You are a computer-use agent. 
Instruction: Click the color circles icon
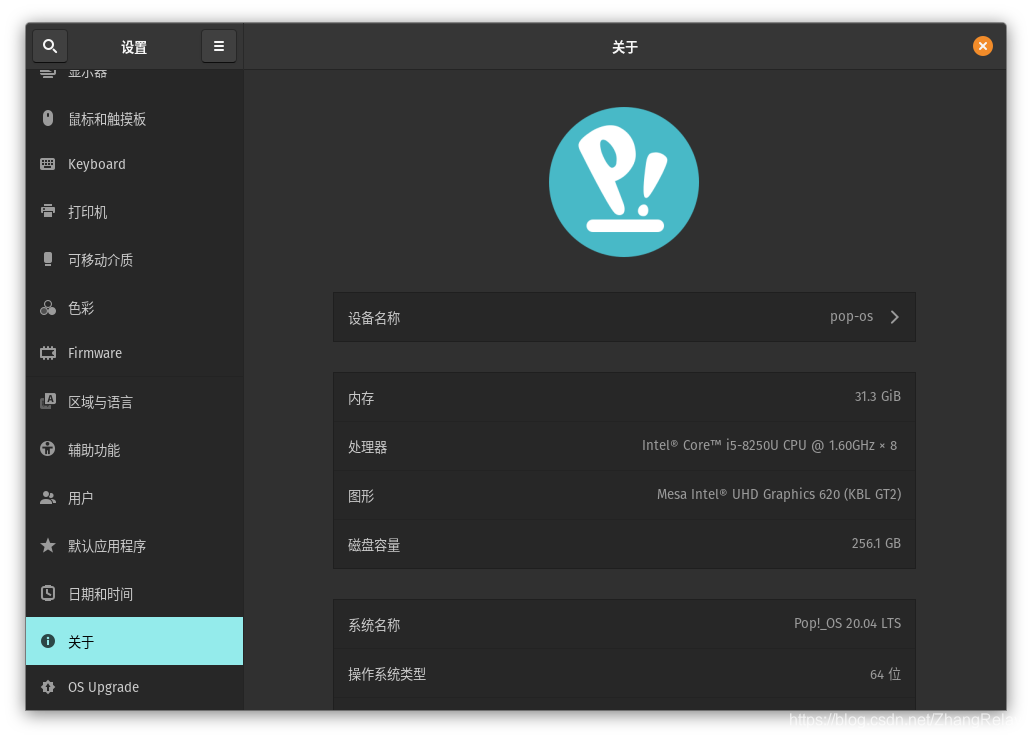[48, 307]
